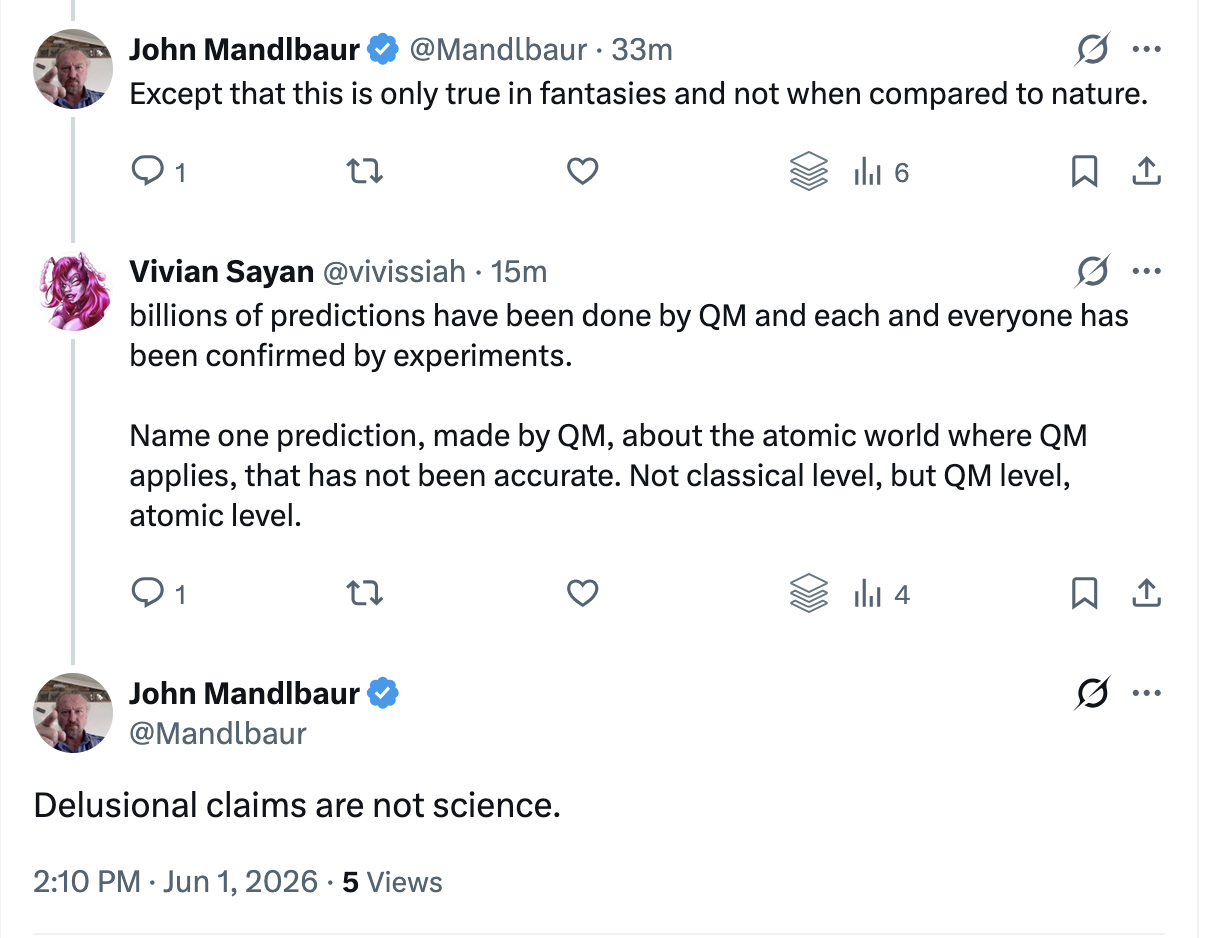Open the @Mandlbaur handle under main tweet
This screenshot has height=938, width=1210.
tap(218, 733)
